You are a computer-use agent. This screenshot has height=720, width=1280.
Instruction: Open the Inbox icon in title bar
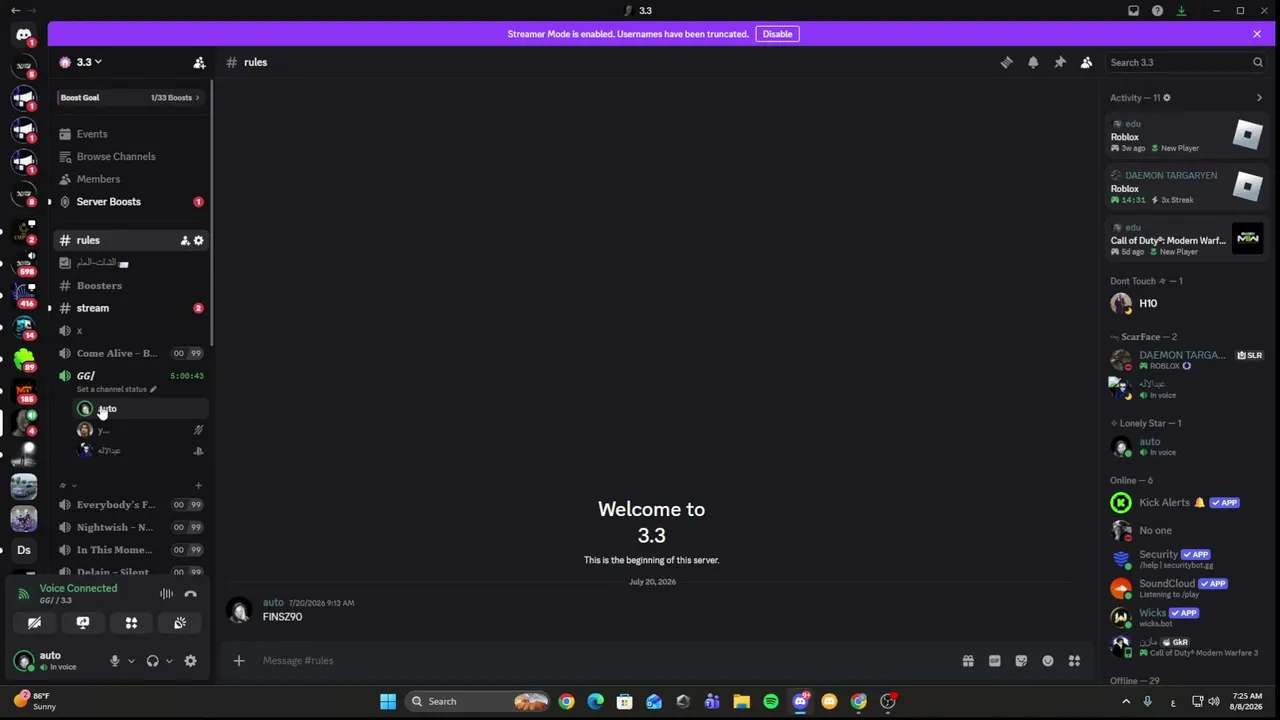pyautogui.click(x=1133, y=11)
